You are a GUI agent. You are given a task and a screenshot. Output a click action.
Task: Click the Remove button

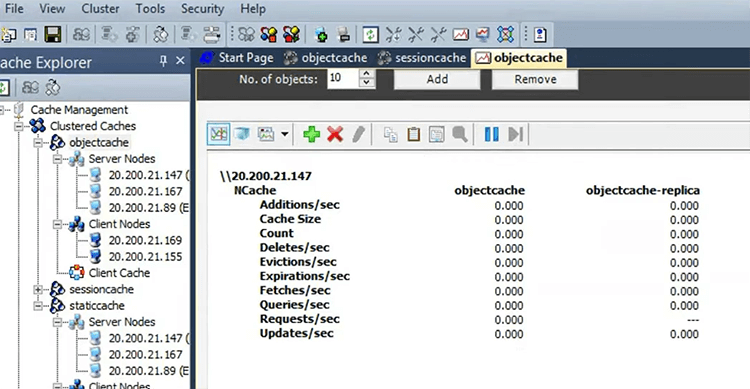pyautogui.click(x=535, y=79)
